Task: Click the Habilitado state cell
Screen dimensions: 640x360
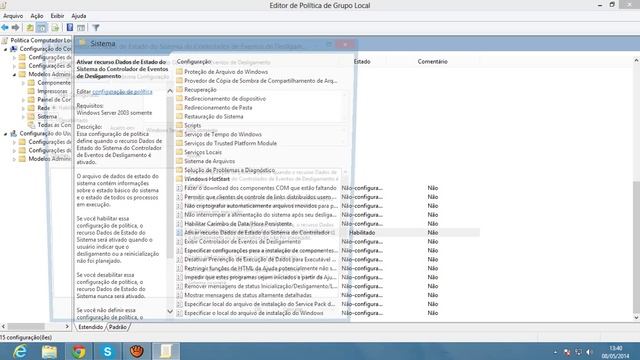Action: pyautogui.click(x=362, y=233)
